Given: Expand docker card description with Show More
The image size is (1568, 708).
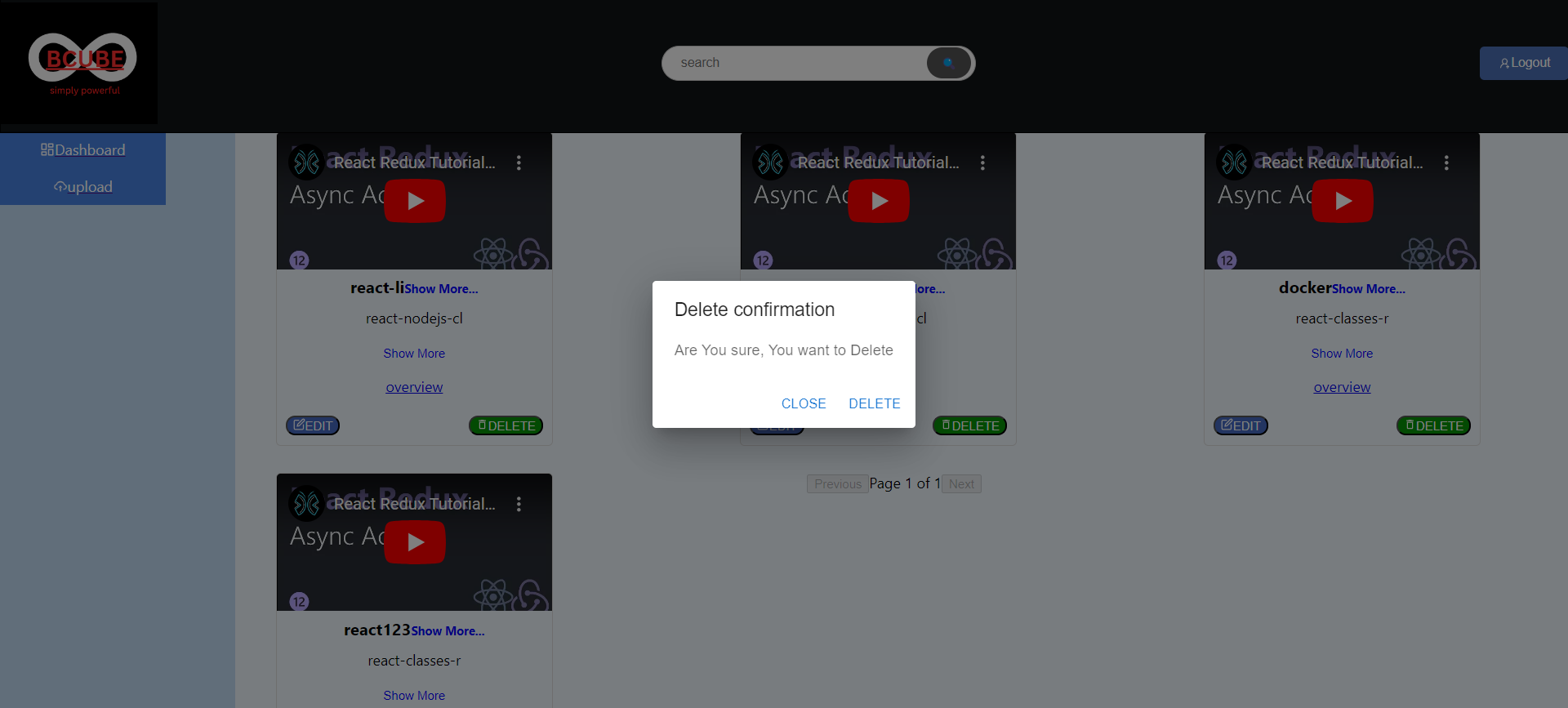Looking at the screenshot, I should [x=1342, y=354].
